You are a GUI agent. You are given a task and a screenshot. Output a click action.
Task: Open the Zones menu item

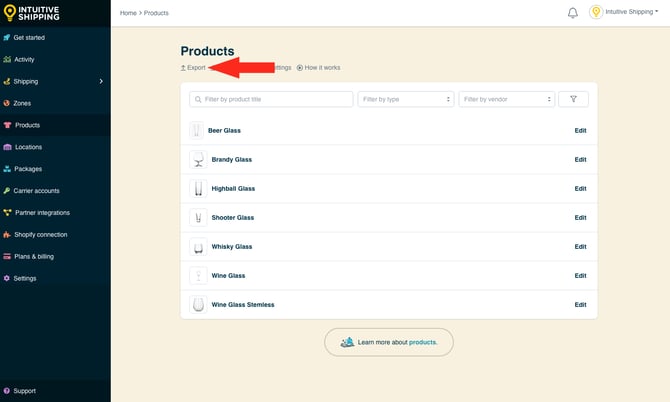(22, 103)
